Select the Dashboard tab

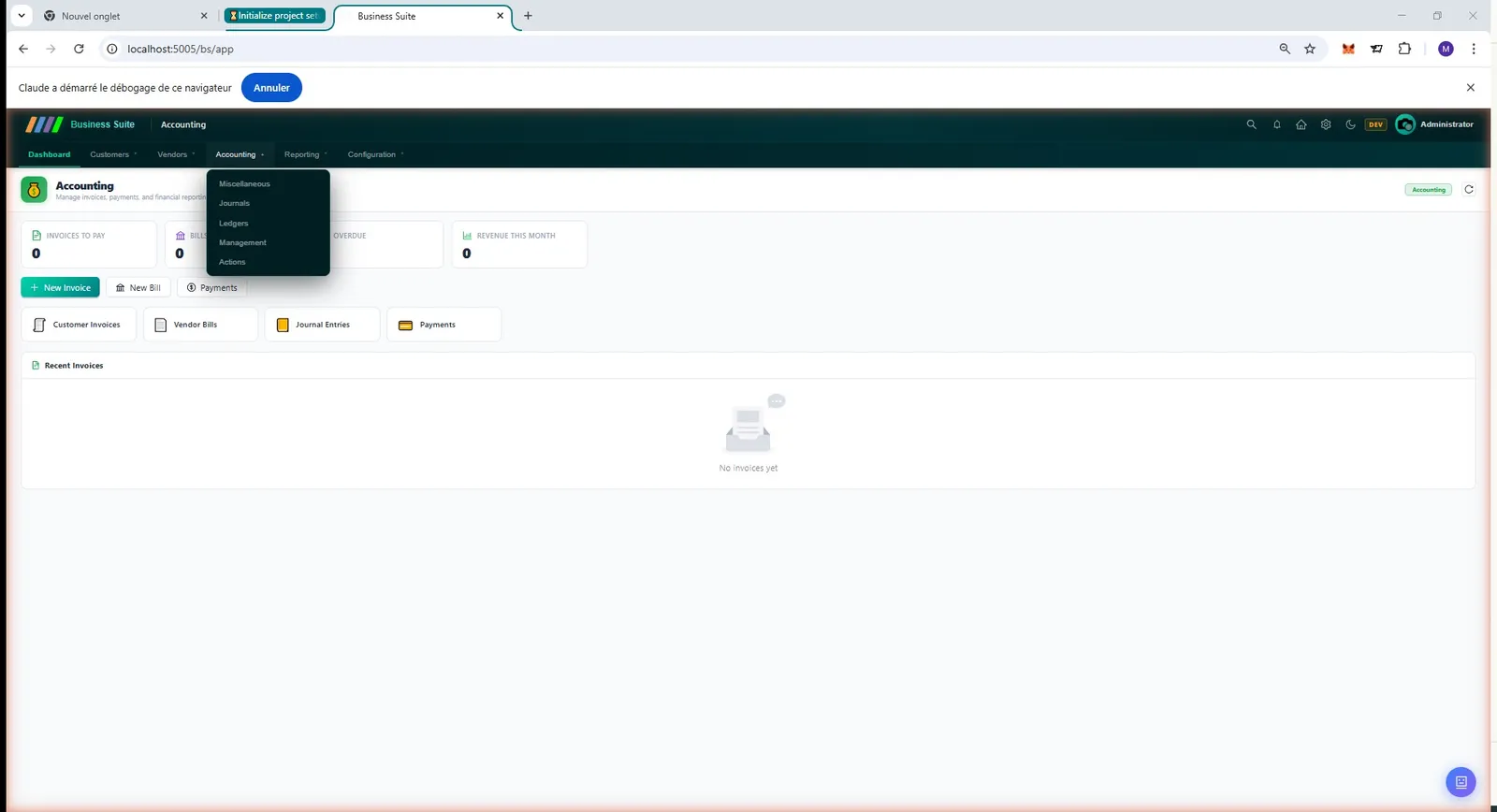pyautogui.click(x=49, y=154)
